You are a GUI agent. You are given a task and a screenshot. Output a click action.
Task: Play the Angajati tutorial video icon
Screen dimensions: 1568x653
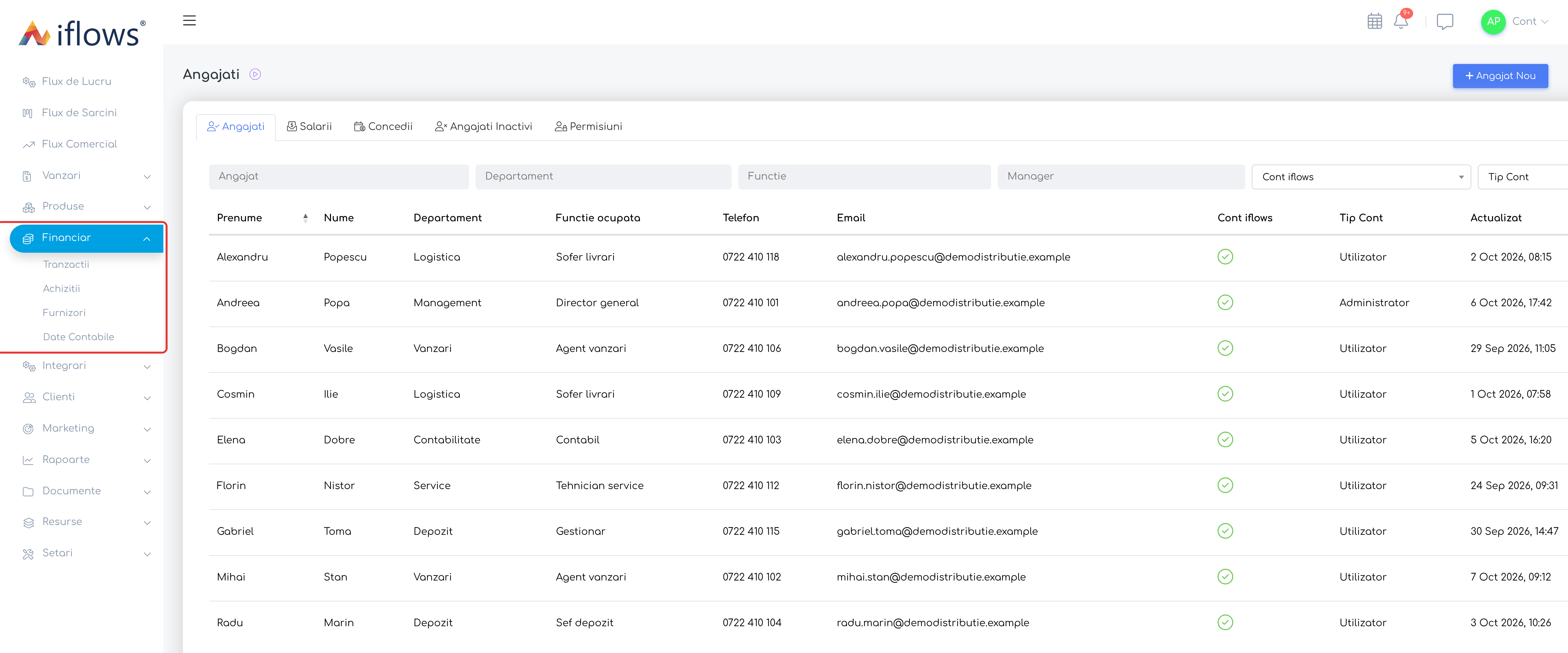pos(255,74)
